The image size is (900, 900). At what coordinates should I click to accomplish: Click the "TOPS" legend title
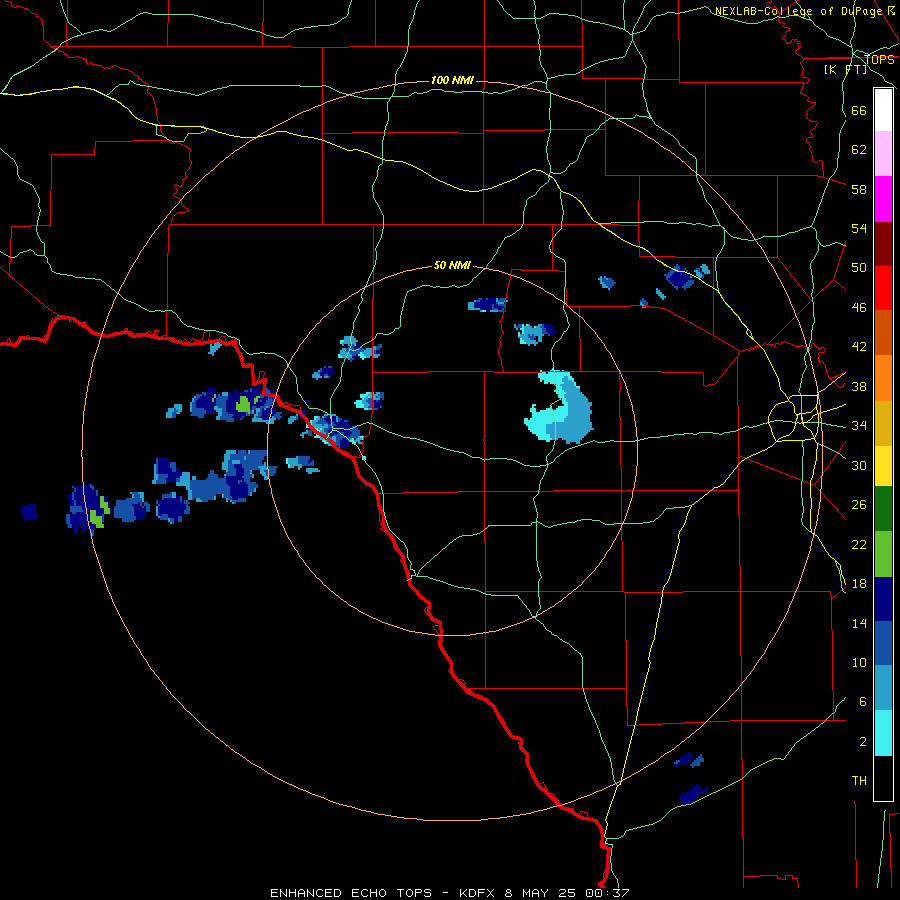(x=879, y=60)
